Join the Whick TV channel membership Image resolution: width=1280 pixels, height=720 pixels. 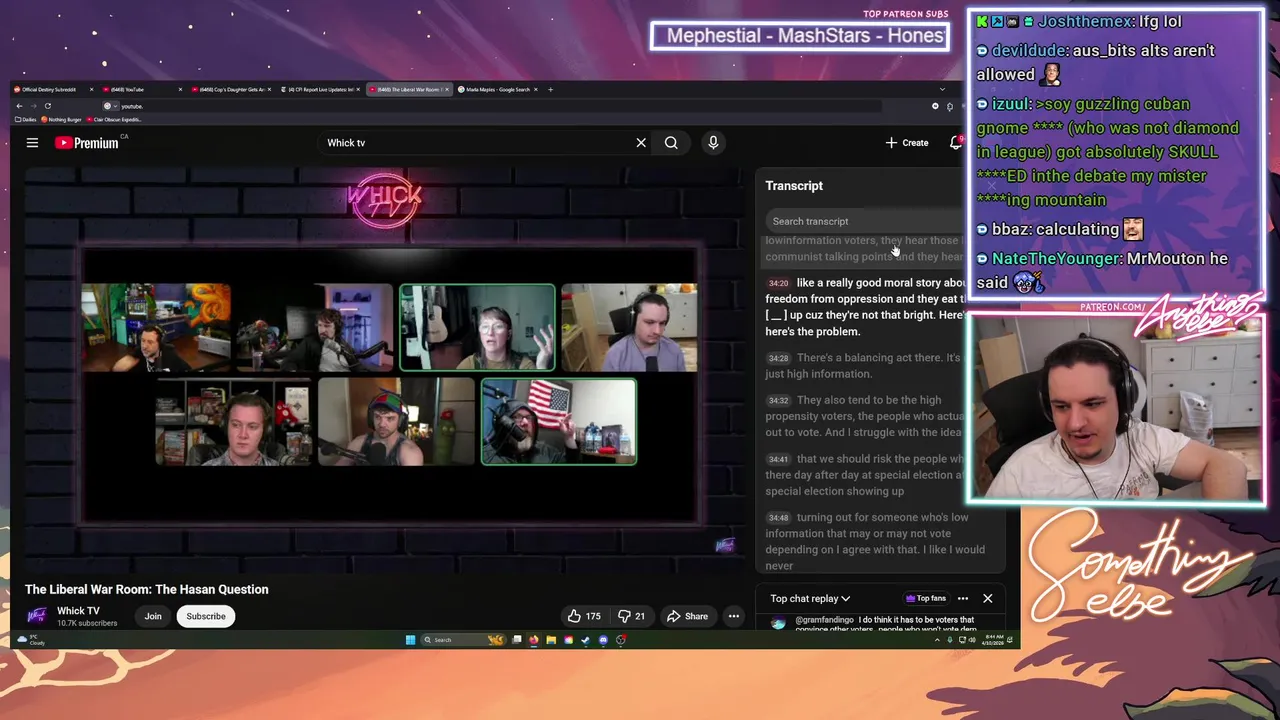[153, 617]
